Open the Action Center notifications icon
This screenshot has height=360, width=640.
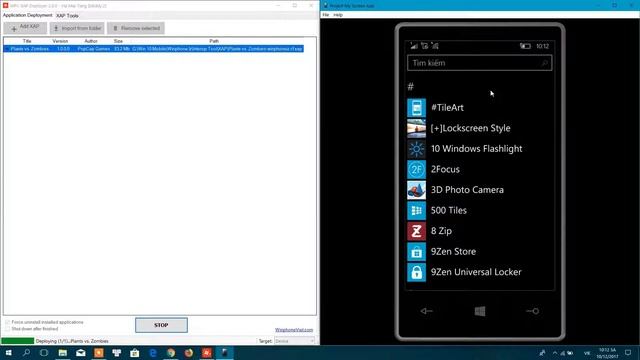[x=628, y=353]
